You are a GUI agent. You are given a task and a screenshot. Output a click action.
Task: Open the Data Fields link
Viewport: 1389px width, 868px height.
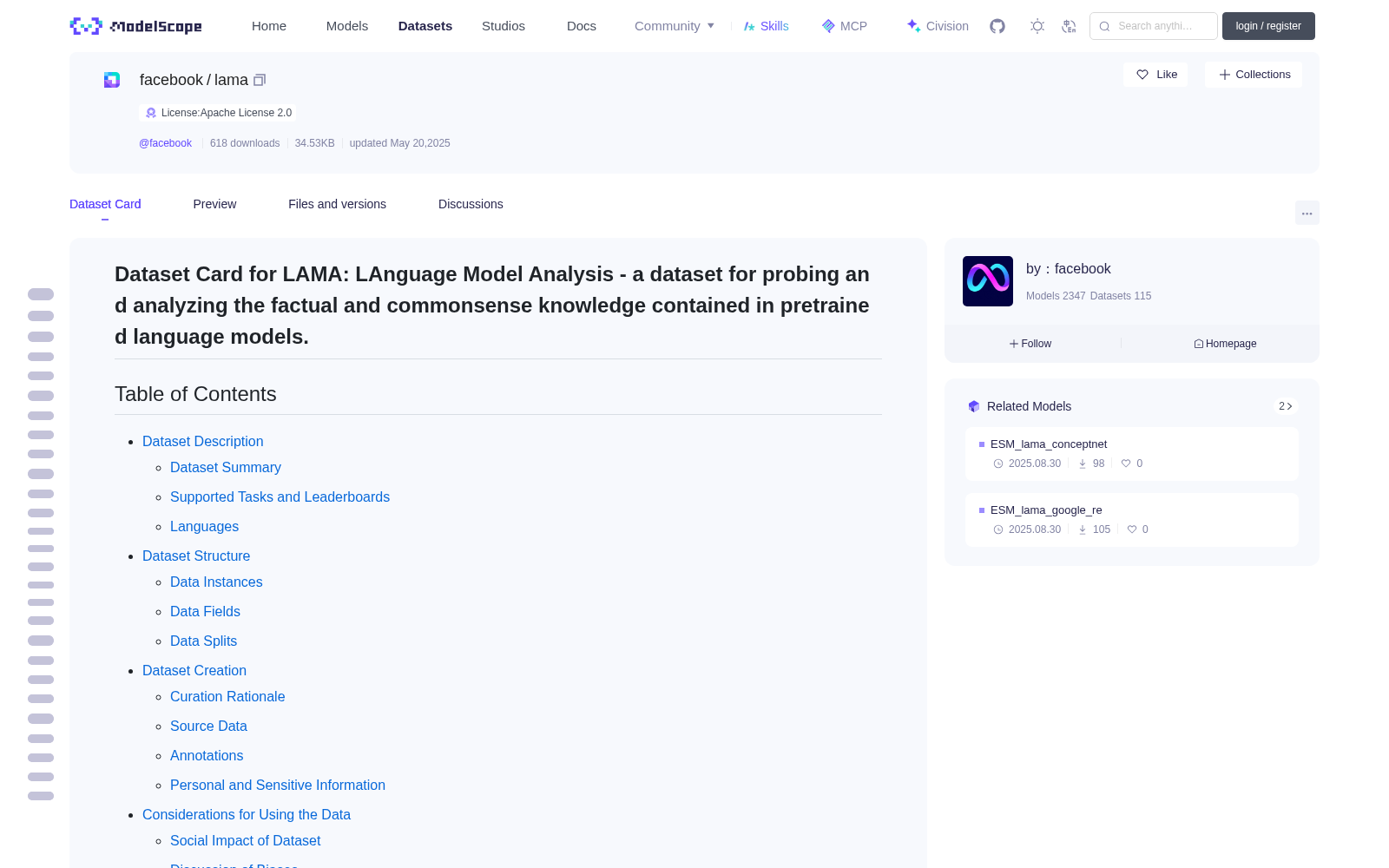(205, 611)
